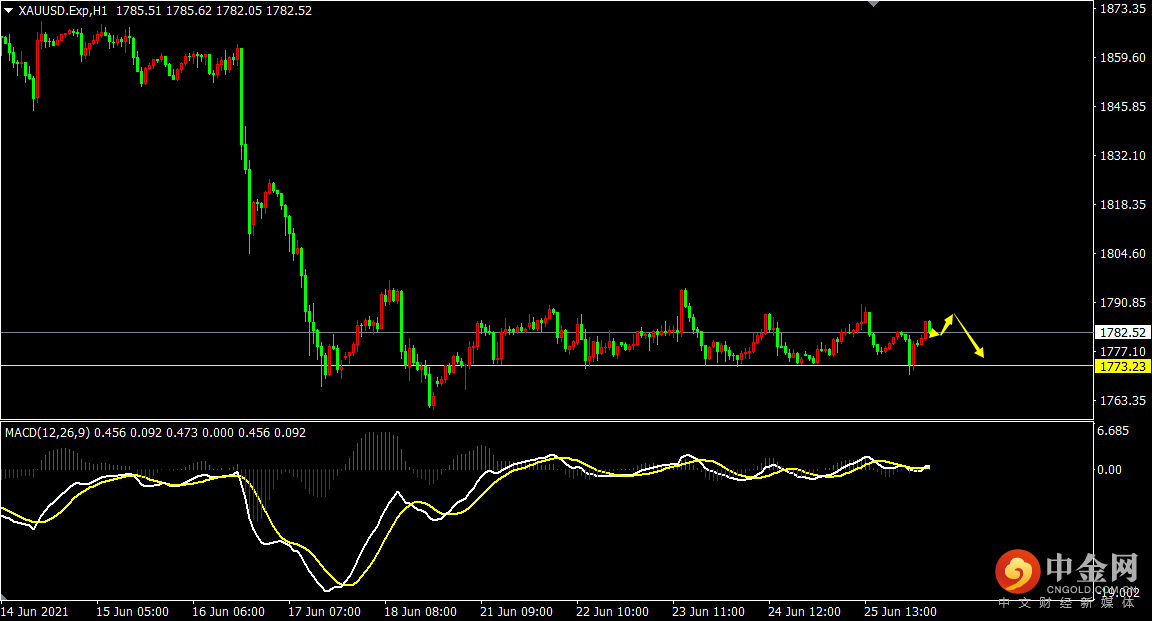The width and height of the screenshot is (1152, 621).
Task: Click the 17 Jun 07:00 time label
Action: pos(324,611)
